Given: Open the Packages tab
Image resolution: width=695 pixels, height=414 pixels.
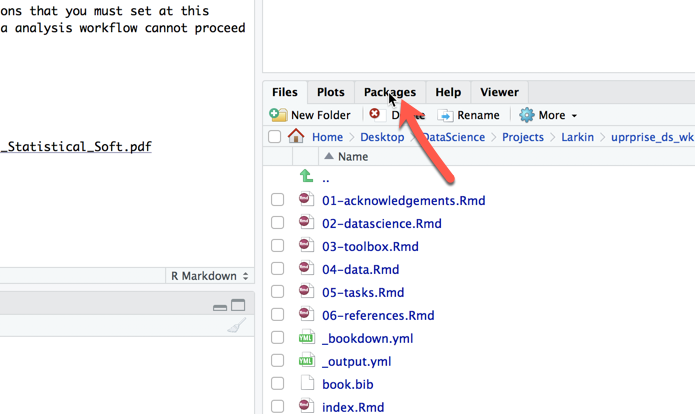Looking at the screenshot, I should [x=390, y=92].
